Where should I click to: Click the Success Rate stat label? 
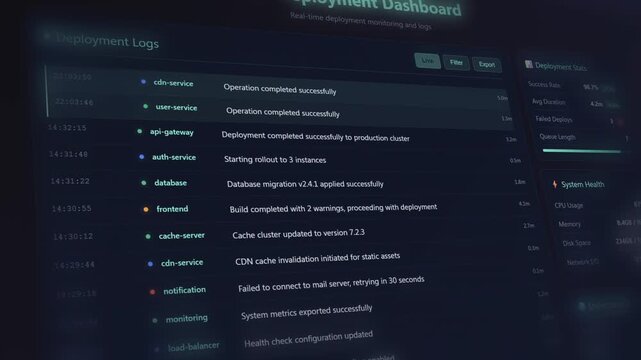click(x=544, y=84)
